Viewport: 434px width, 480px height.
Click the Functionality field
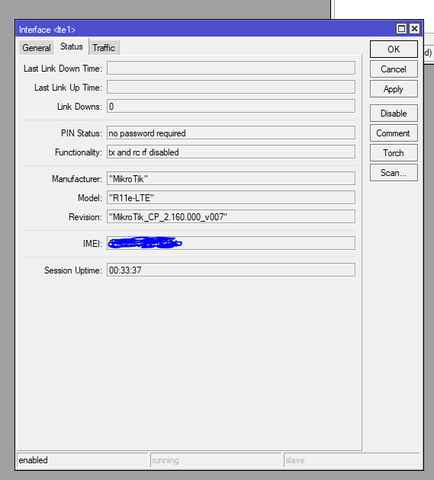[231, 152]
